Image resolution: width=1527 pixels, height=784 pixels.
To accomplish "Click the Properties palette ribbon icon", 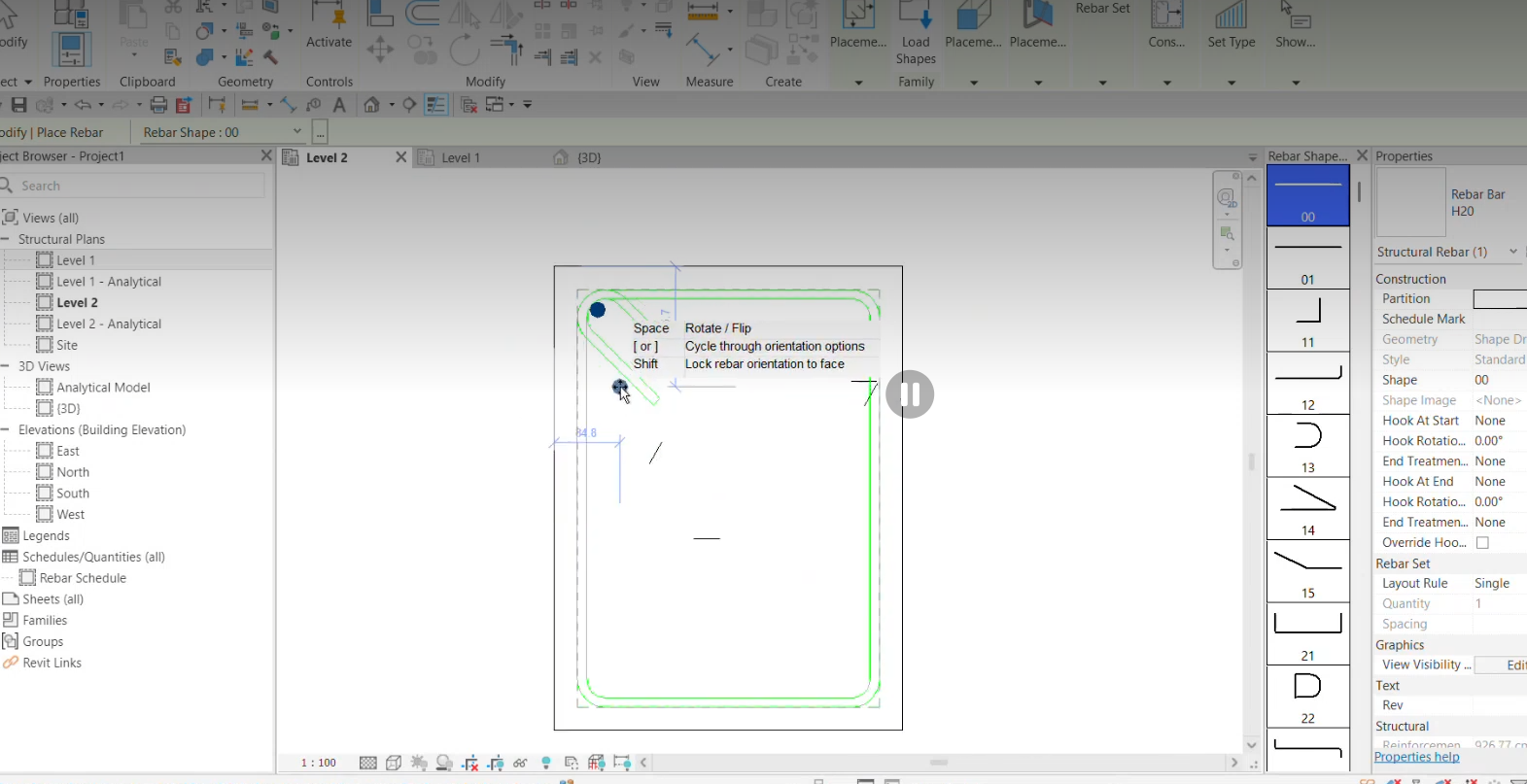I will 71,49.
